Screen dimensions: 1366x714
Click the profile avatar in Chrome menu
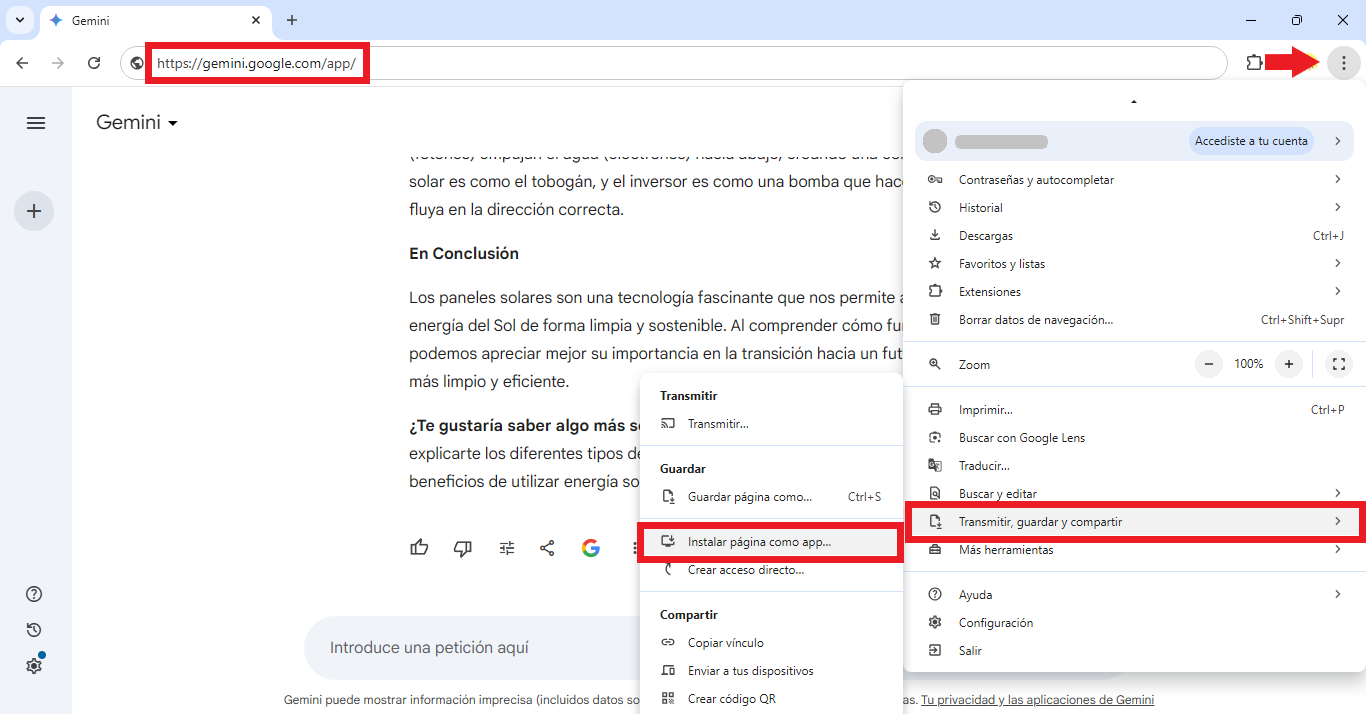point(935,141)
